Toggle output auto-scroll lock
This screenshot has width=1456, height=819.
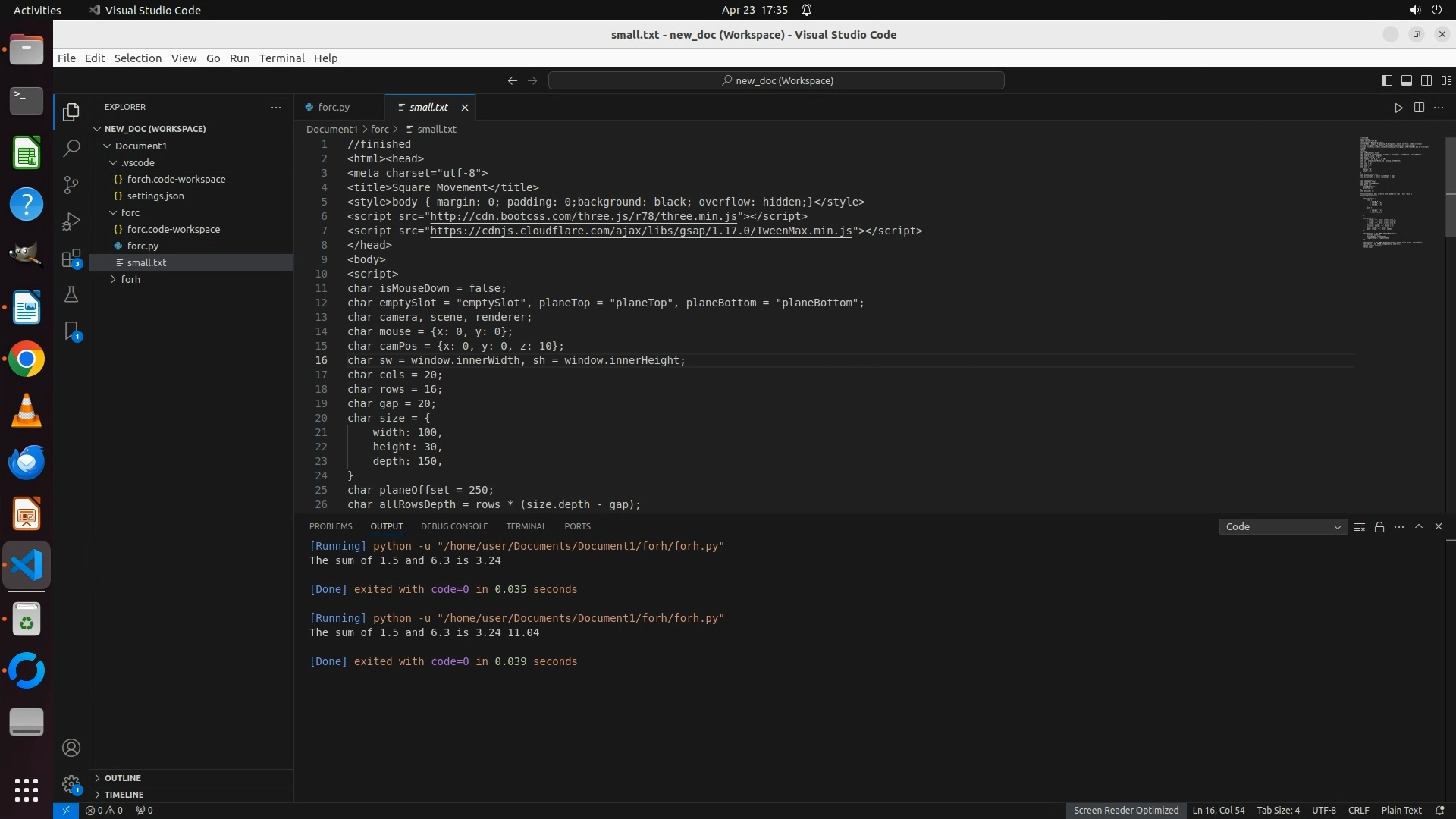click(1379, 527)
